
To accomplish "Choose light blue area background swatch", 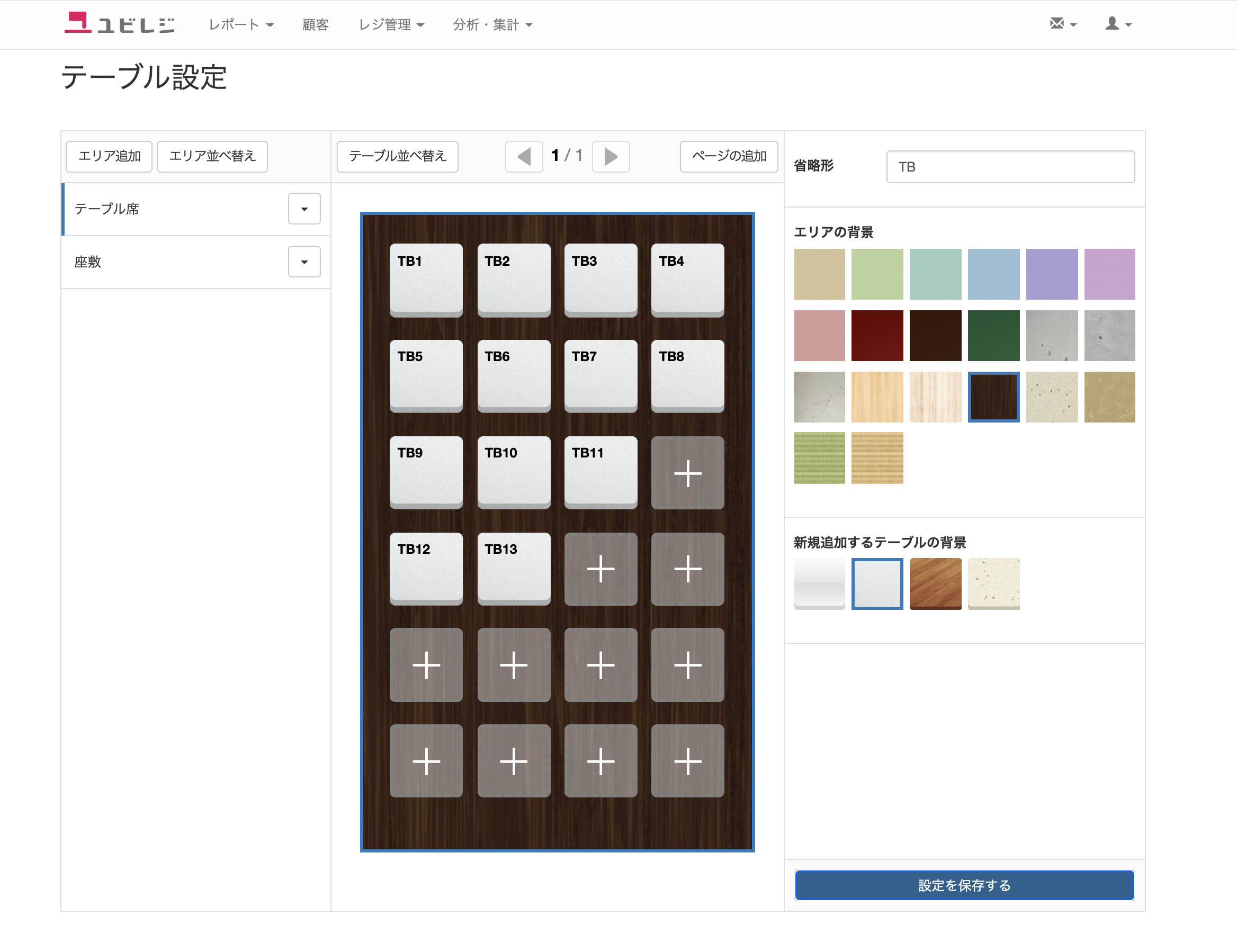I will pos(993,274).
